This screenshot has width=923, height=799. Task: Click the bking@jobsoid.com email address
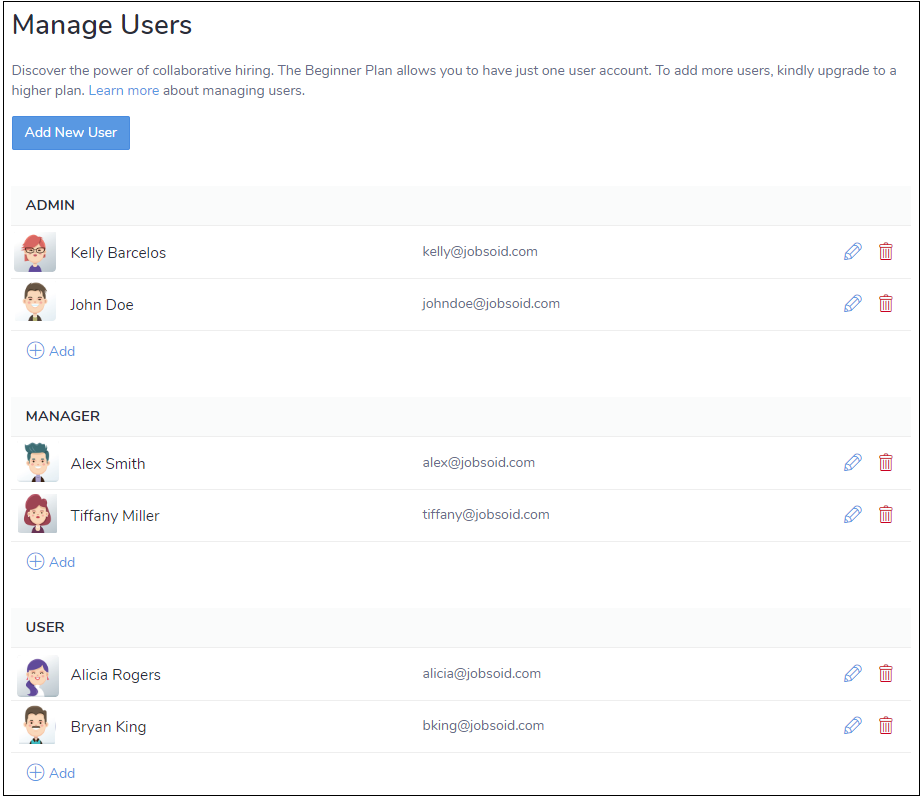(483, 726)
